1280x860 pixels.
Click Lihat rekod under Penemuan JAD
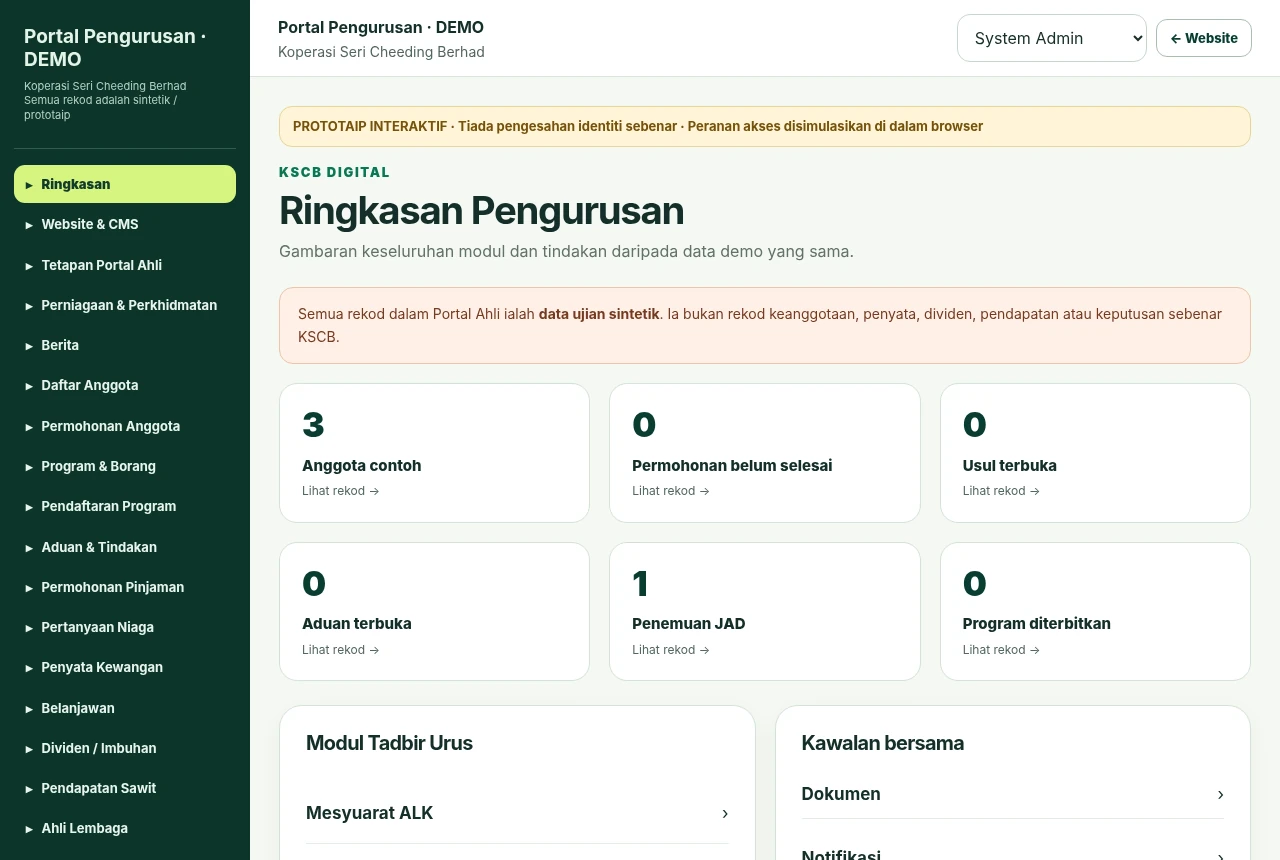(x=670, y=650)
